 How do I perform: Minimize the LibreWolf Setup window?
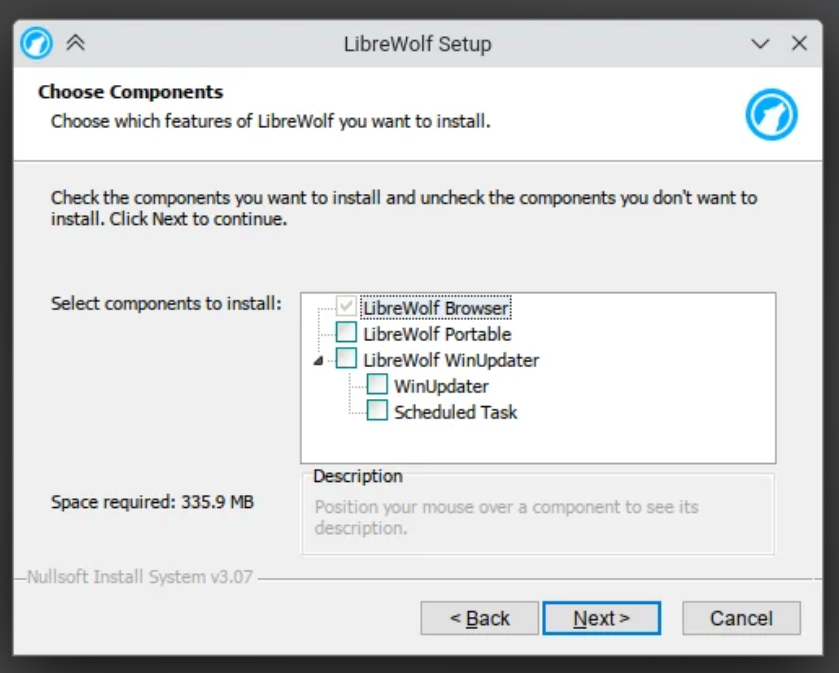click(x=760, y=44)
